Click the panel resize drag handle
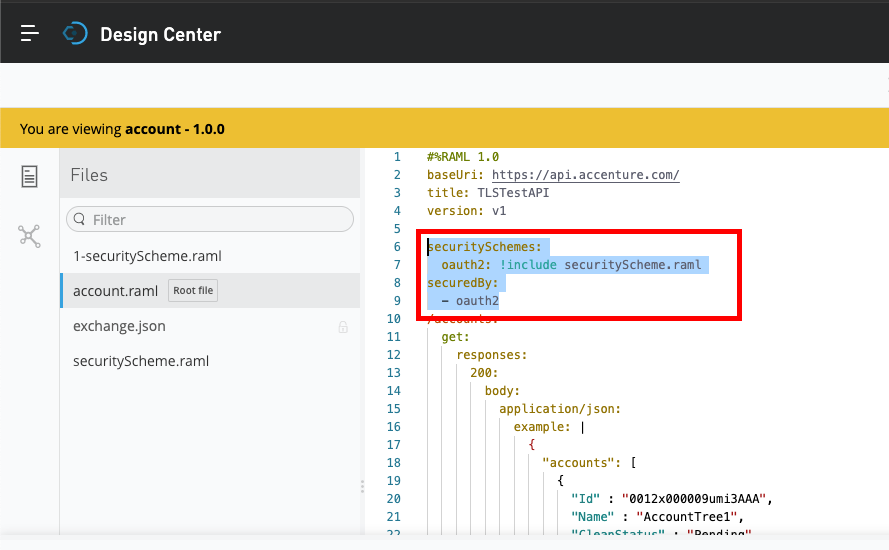889x550 pixels. click(362, 486)
